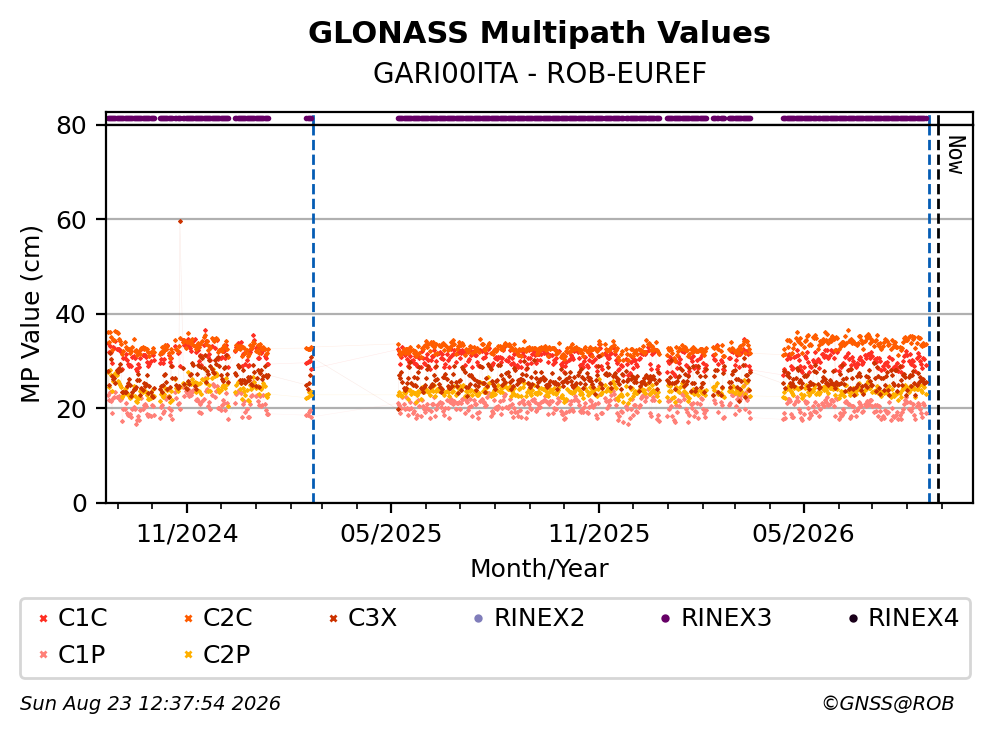993x734 pixels.
Task: Click the yellow C2P legend marker
Action: (188, 655)
